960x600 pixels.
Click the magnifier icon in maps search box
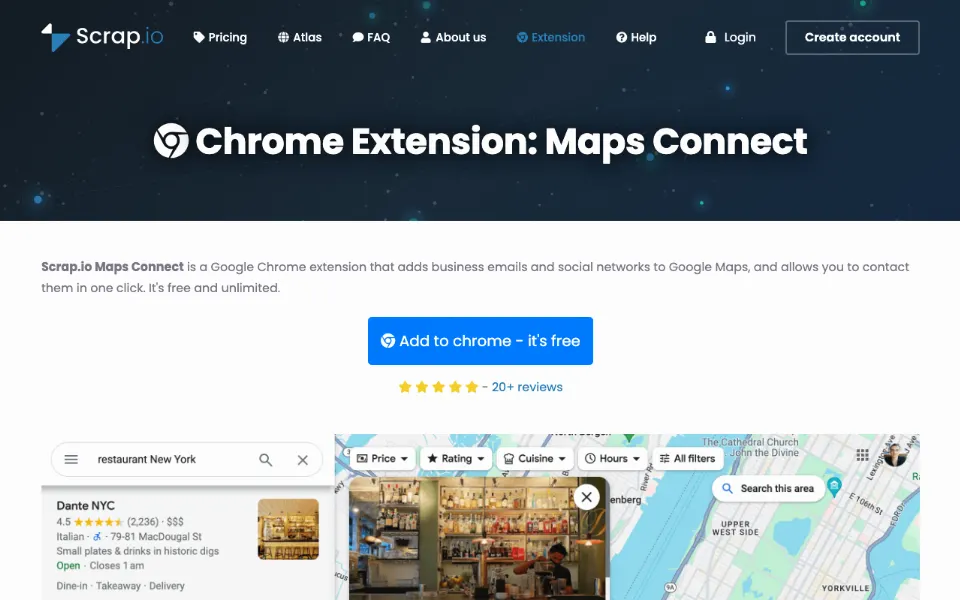pyautogui.click(x=265, y=460)
